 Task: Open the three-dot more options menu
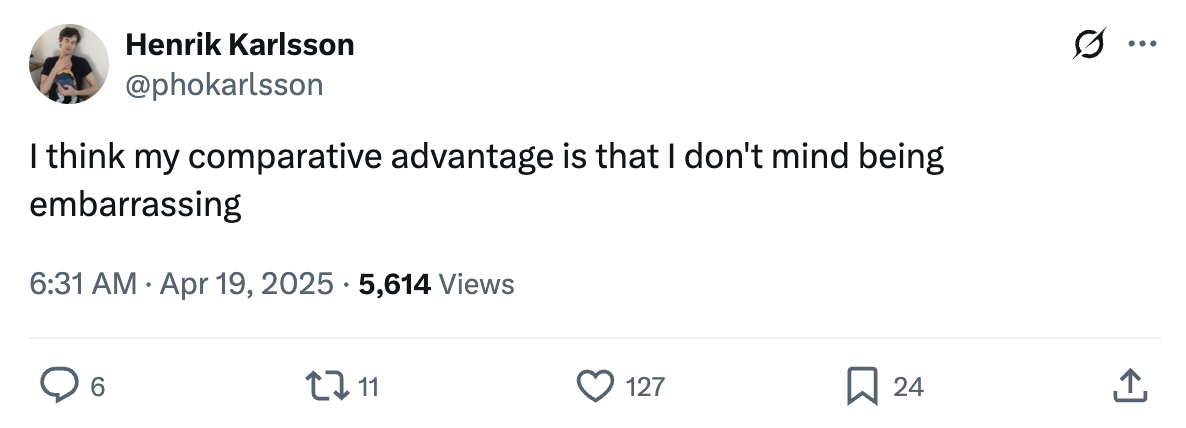coord(1141,45)
